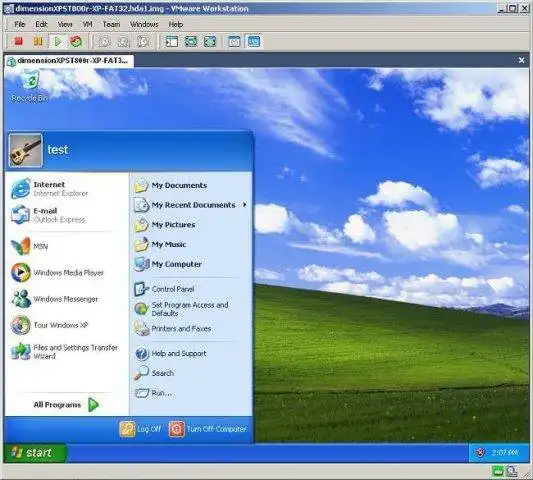This screenshot has height=480, width=533.
Task: Click the Reset virtual machine icon
Action: (76, 41)
